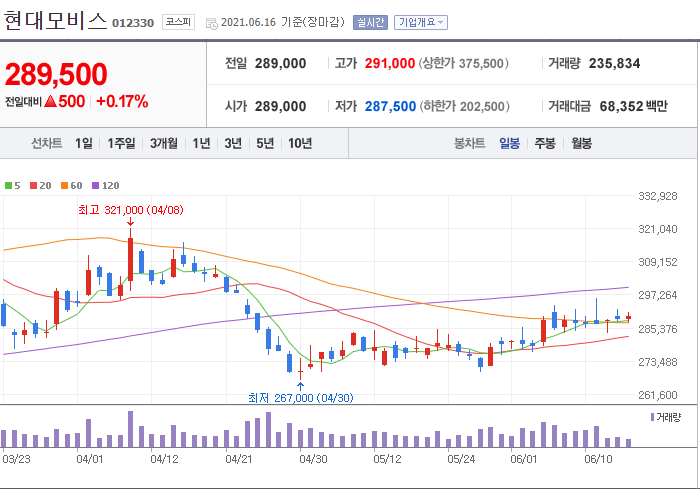Viewport: 700px width, 489px height.
Task: Click the red 20-day moving average swatch
Action: click(33, 186)
